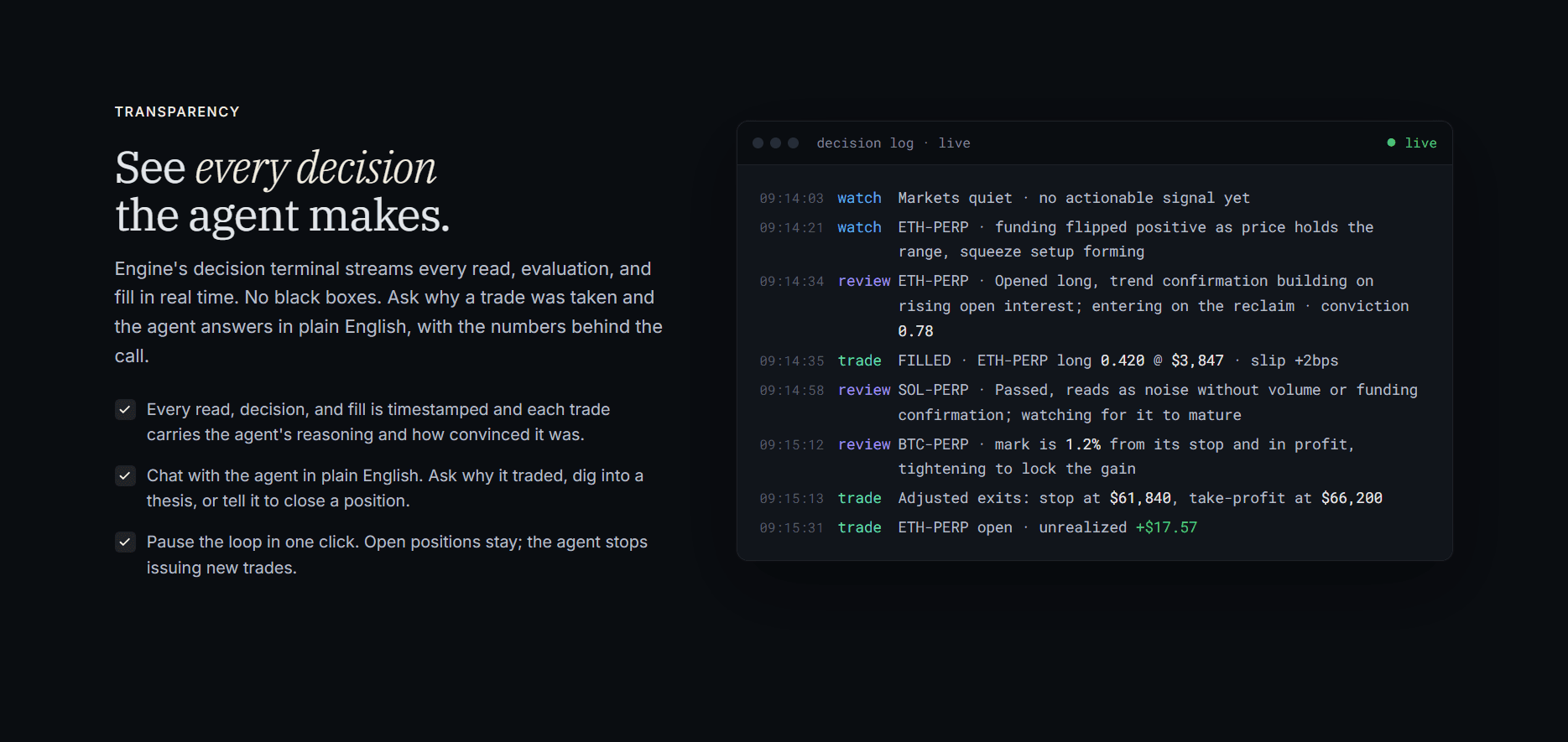Click the unrealized +$17.57 value
The image size is (1568, 742).
click(x=1166, y=527)
